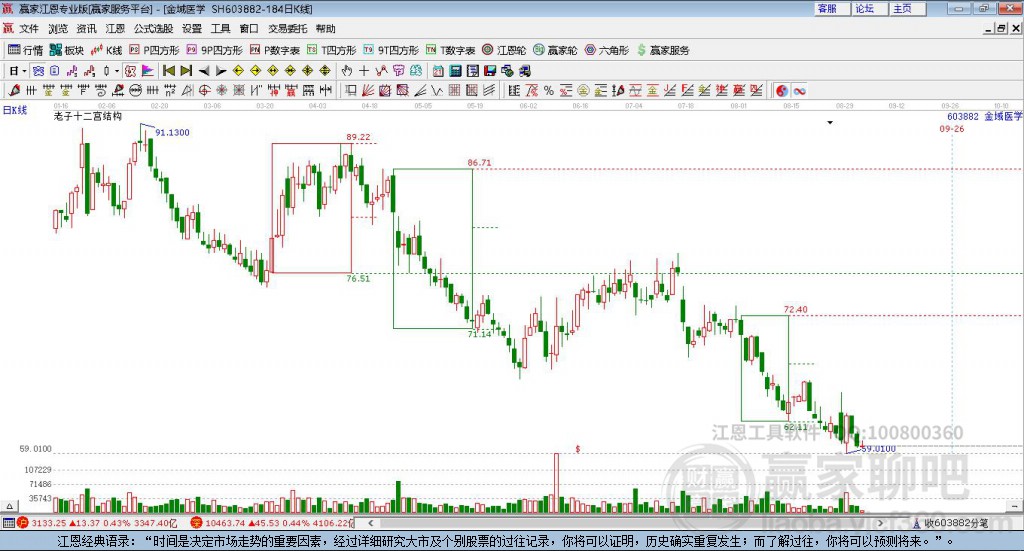The width and height of the screenshot is (1024, 551).
Task: Click the 沪 Shanghai index status badge
Action: click(23, 522)
